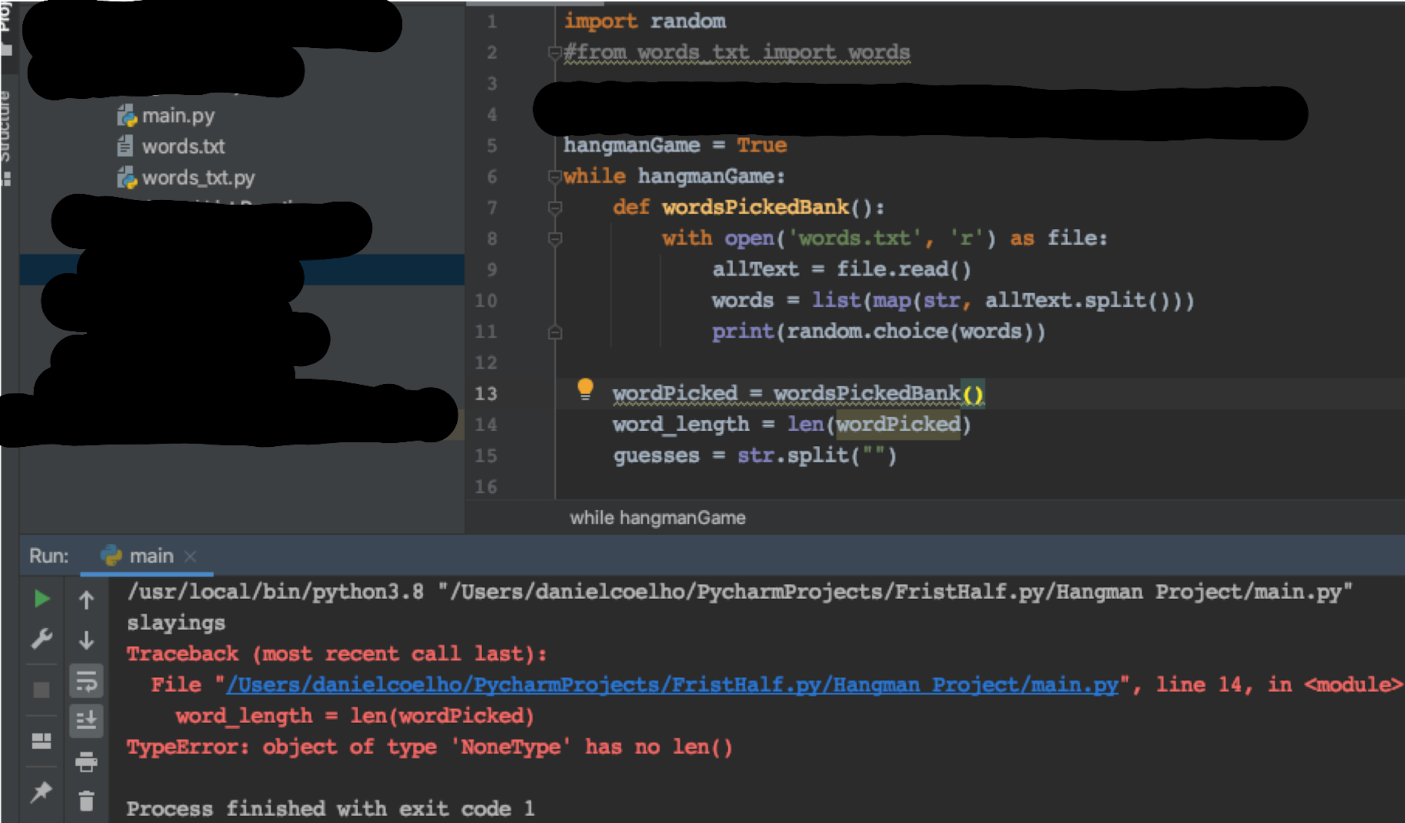The width and height of the screenshot is (1405, 823).
Task: Select words.txt in the project tree
Action: pos(183,146)
